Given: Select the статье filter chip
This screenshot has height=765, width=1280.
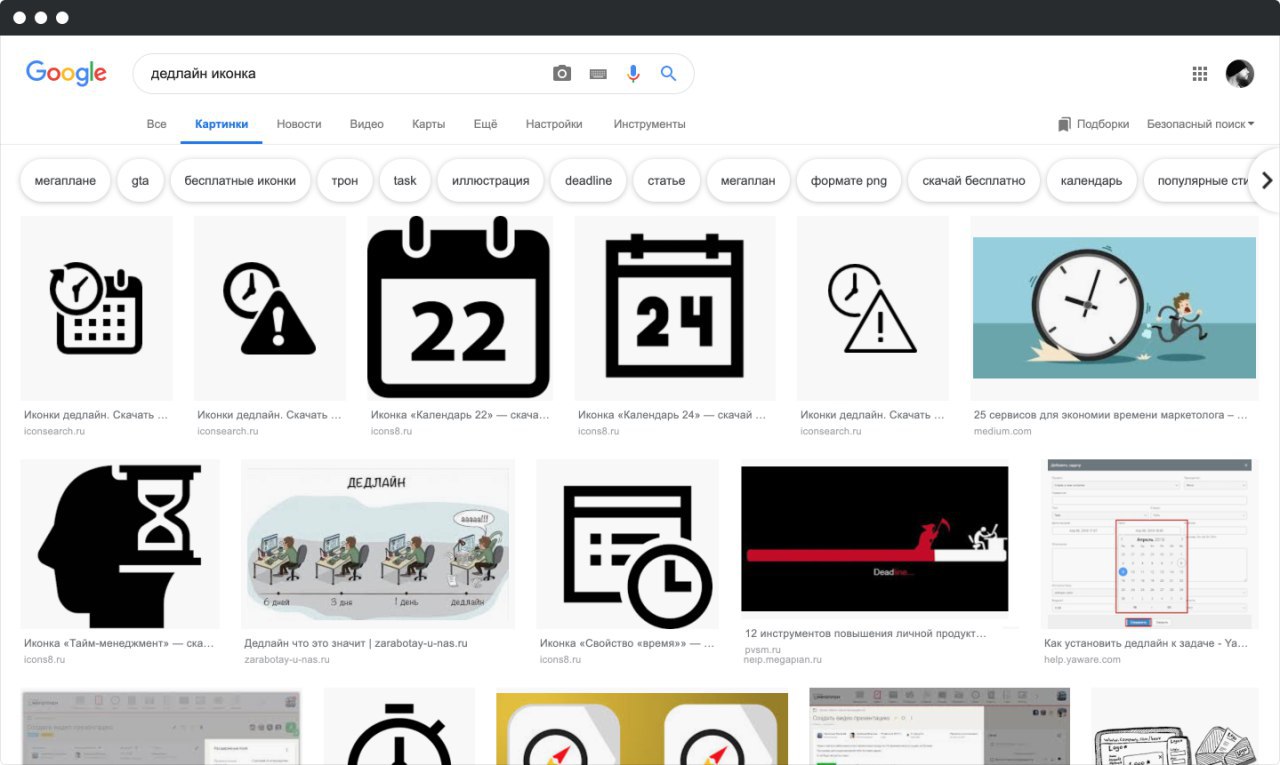Looking at the screenshot, I should [666, 181].
